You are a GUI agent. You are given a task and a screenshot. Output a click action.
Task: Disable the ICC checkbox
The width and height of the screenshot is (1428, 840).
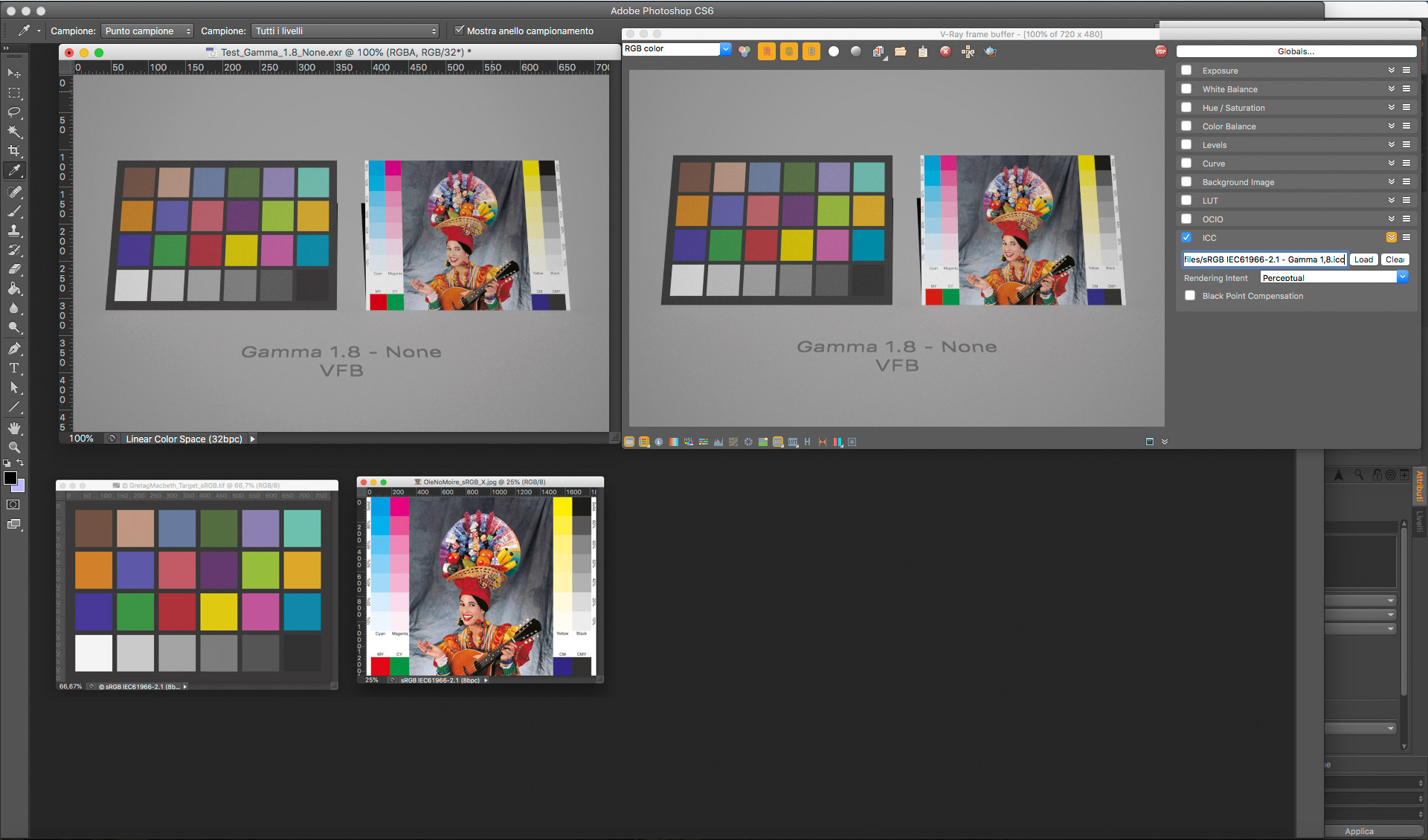[x=1186, y=237]
